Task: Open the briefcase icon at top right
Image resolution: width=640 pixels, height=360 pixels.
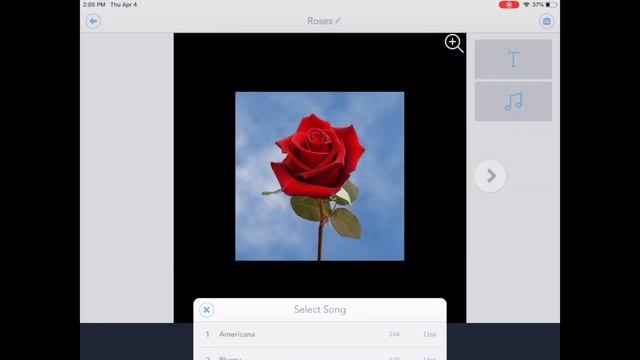Action: pos(547,21)
